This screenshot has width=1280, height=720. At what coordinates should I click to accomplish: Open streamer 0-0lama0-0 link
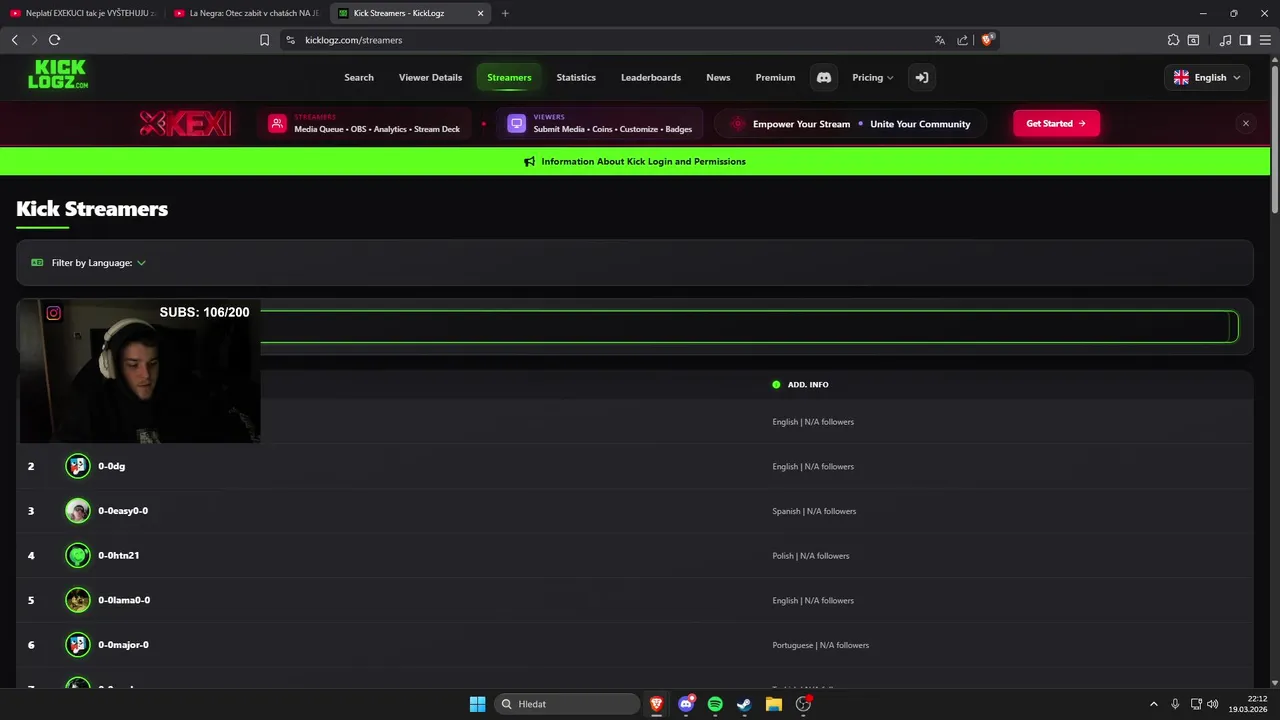pyautogui.click(x=124, y=600)
